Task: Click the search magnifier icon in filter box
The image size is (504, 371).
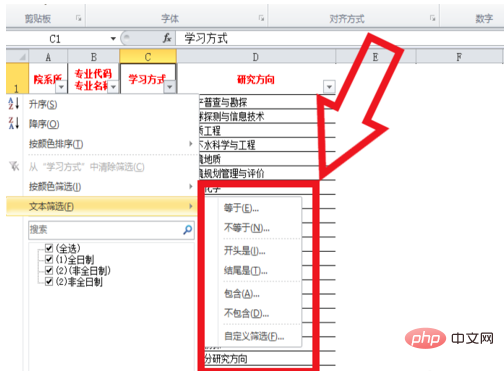Action: (x=188, y=230)
